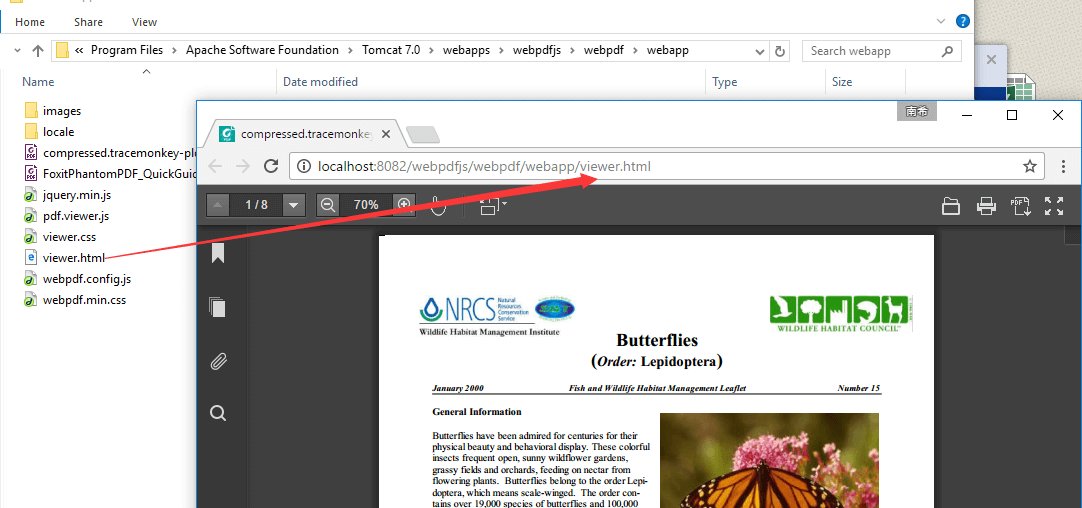The height and width of the screenshot is (508, 1082).
Task: Click Tomcat 7.0 breadcrumb
Action: click(x=391, y=50)
